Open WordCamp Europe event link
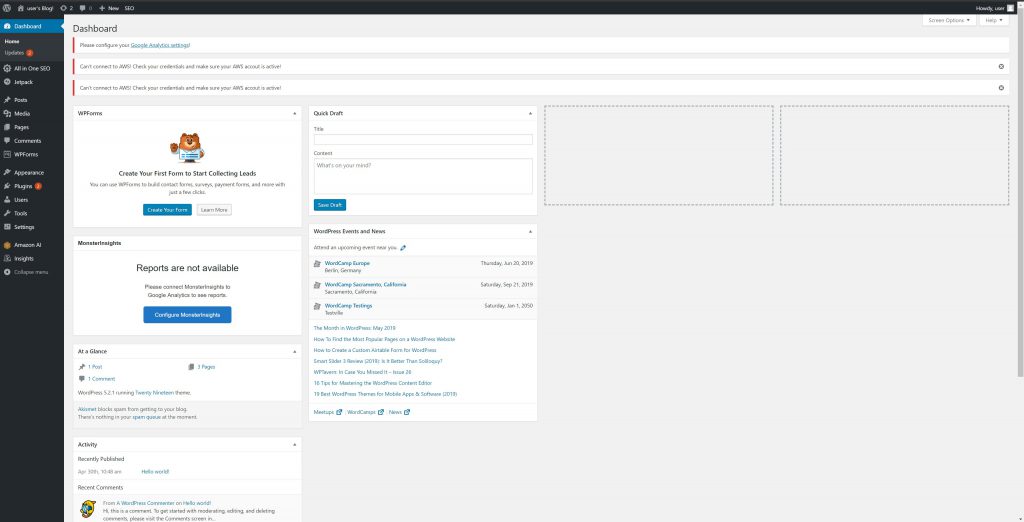The height and width of the screenshot is (522, 1024). 347,263
